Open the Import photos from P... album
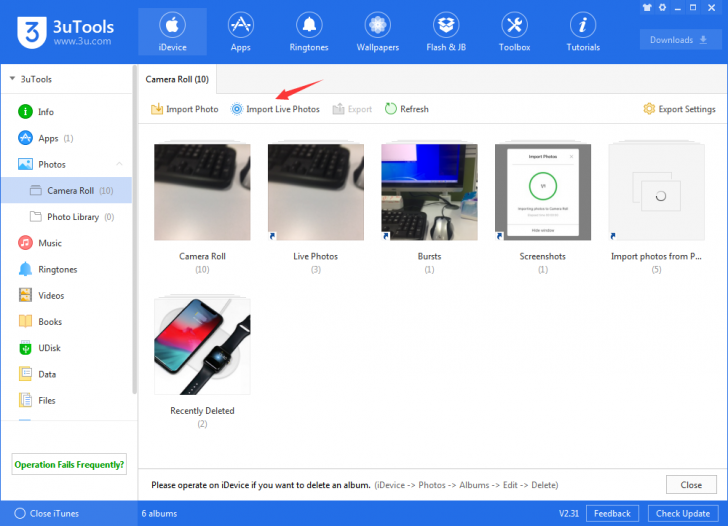728x526 pixels. [656, 192]
